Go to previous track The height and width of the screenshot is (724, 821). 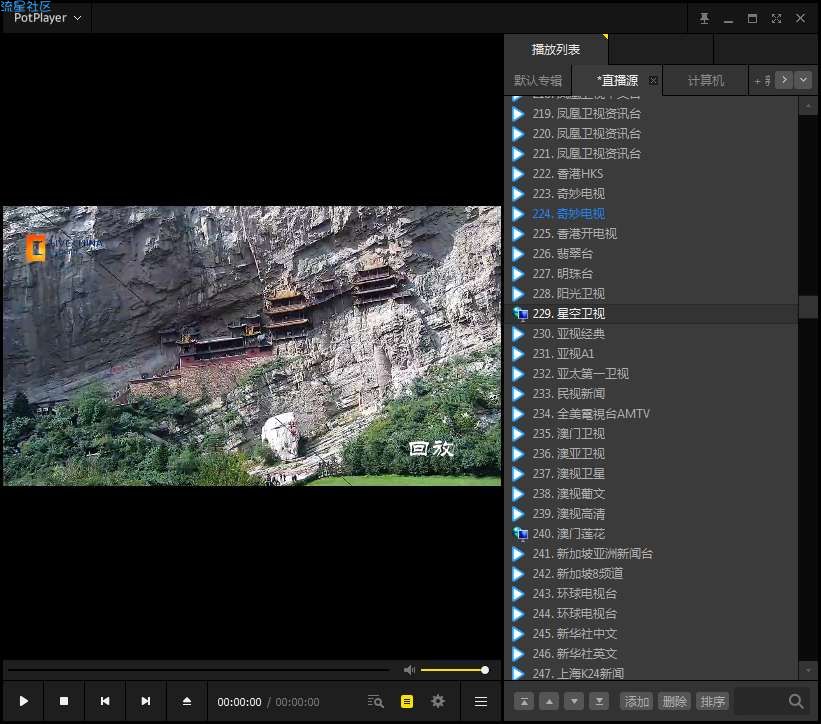coord(105,701)
